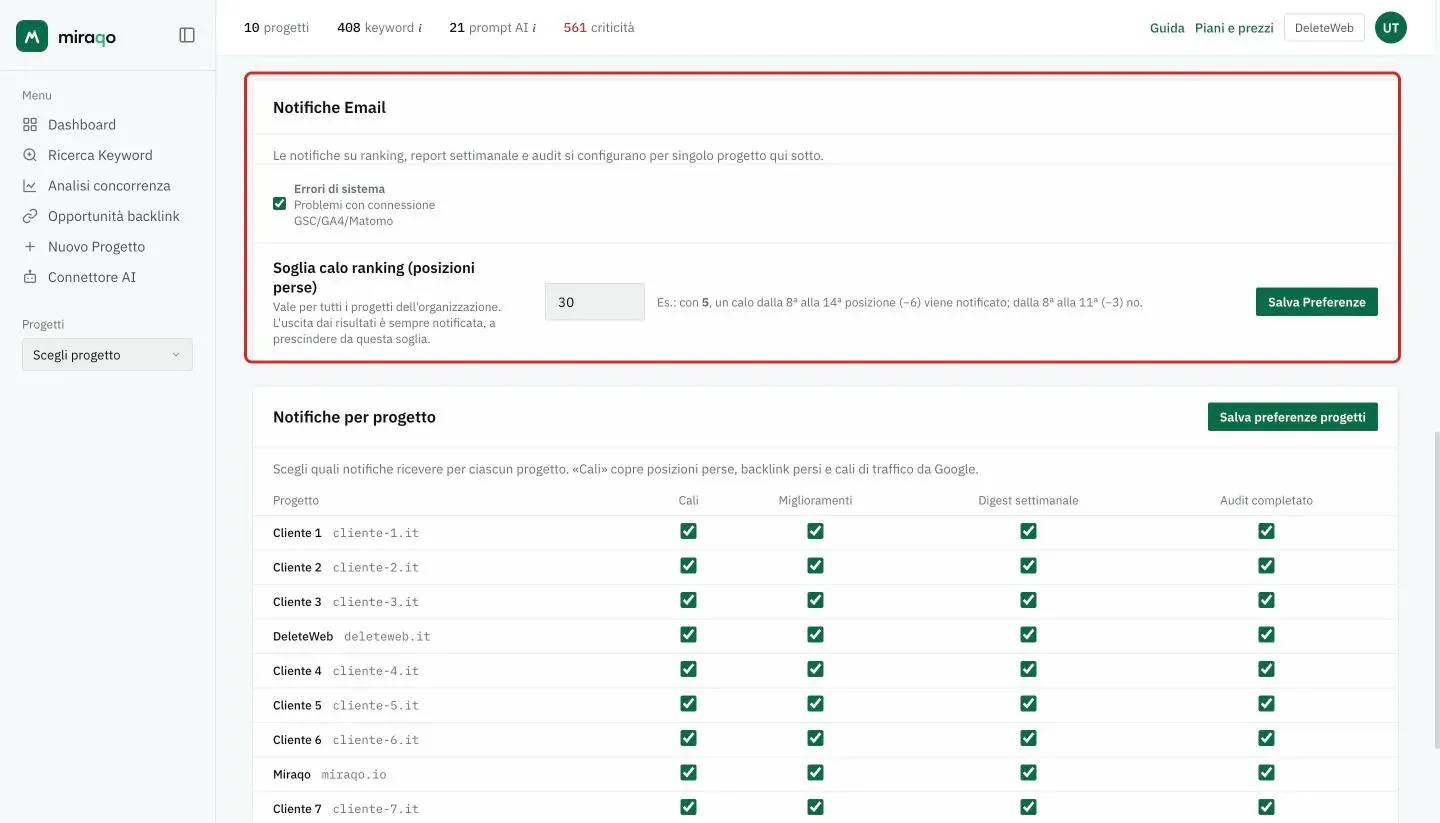Screen dimensions: 1440x823
Task: Open the Scegli progetto dropdown
Action: (107, 355)
